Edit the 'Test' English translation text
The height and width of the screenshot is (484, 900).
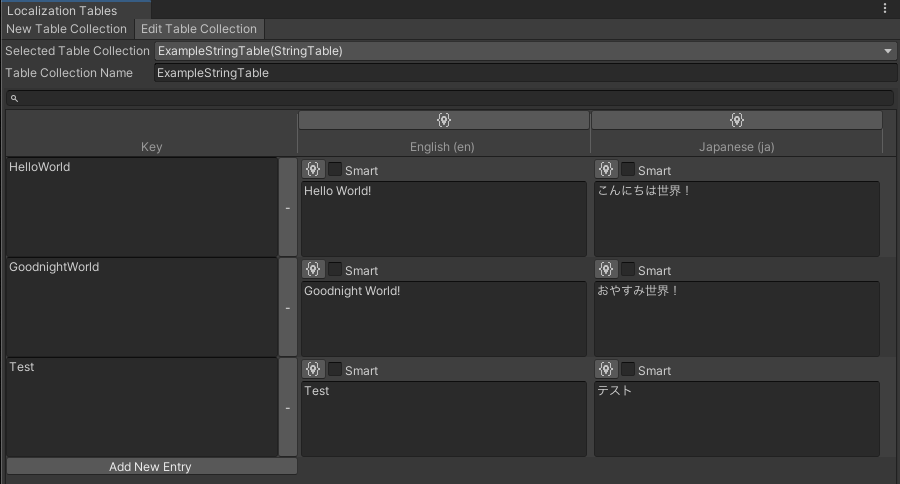click(444, 419)
